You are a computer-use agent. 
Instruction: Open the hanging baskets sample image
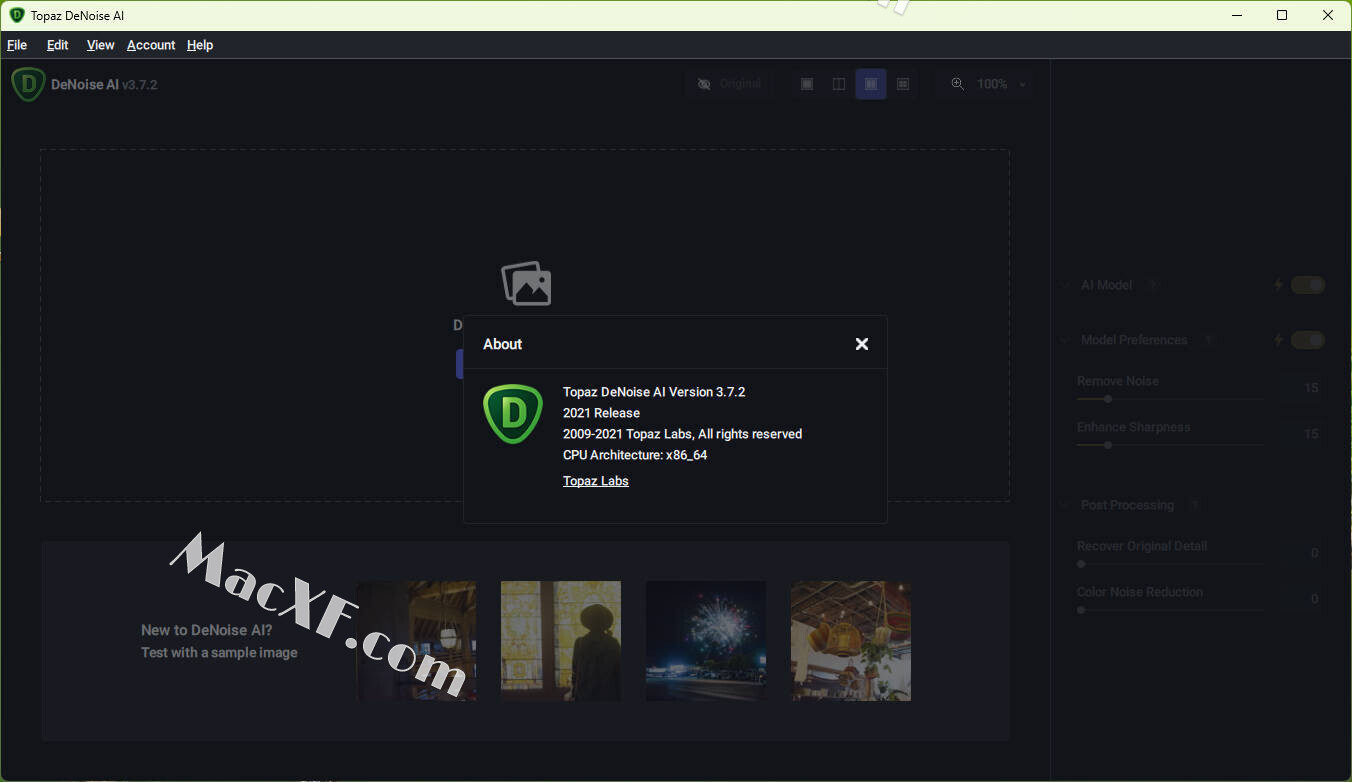851,641
